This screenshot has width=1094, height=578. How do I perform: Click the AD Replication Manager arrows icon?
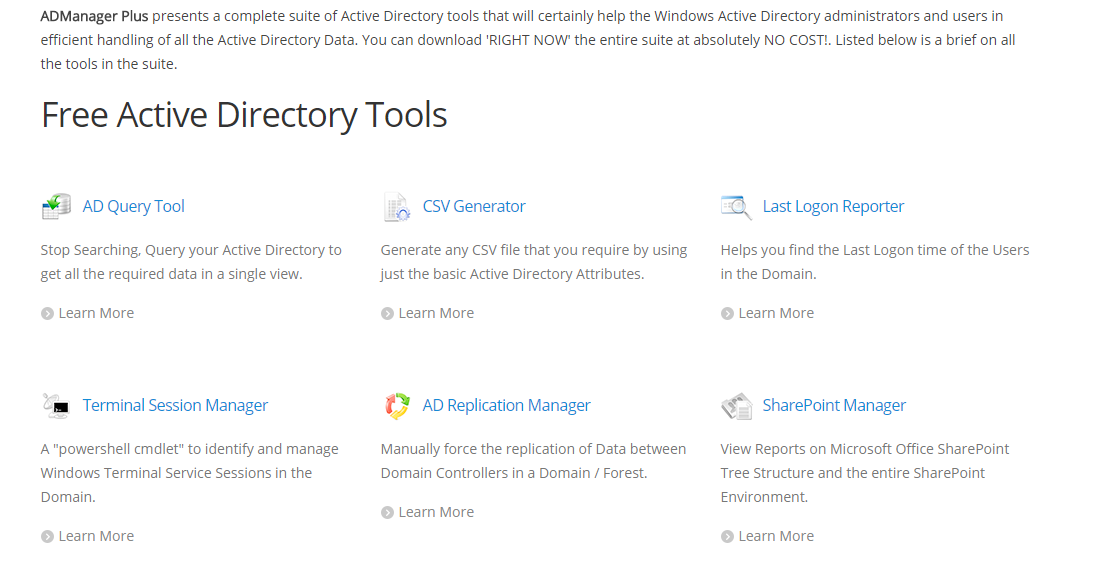[x=397, y=406]
